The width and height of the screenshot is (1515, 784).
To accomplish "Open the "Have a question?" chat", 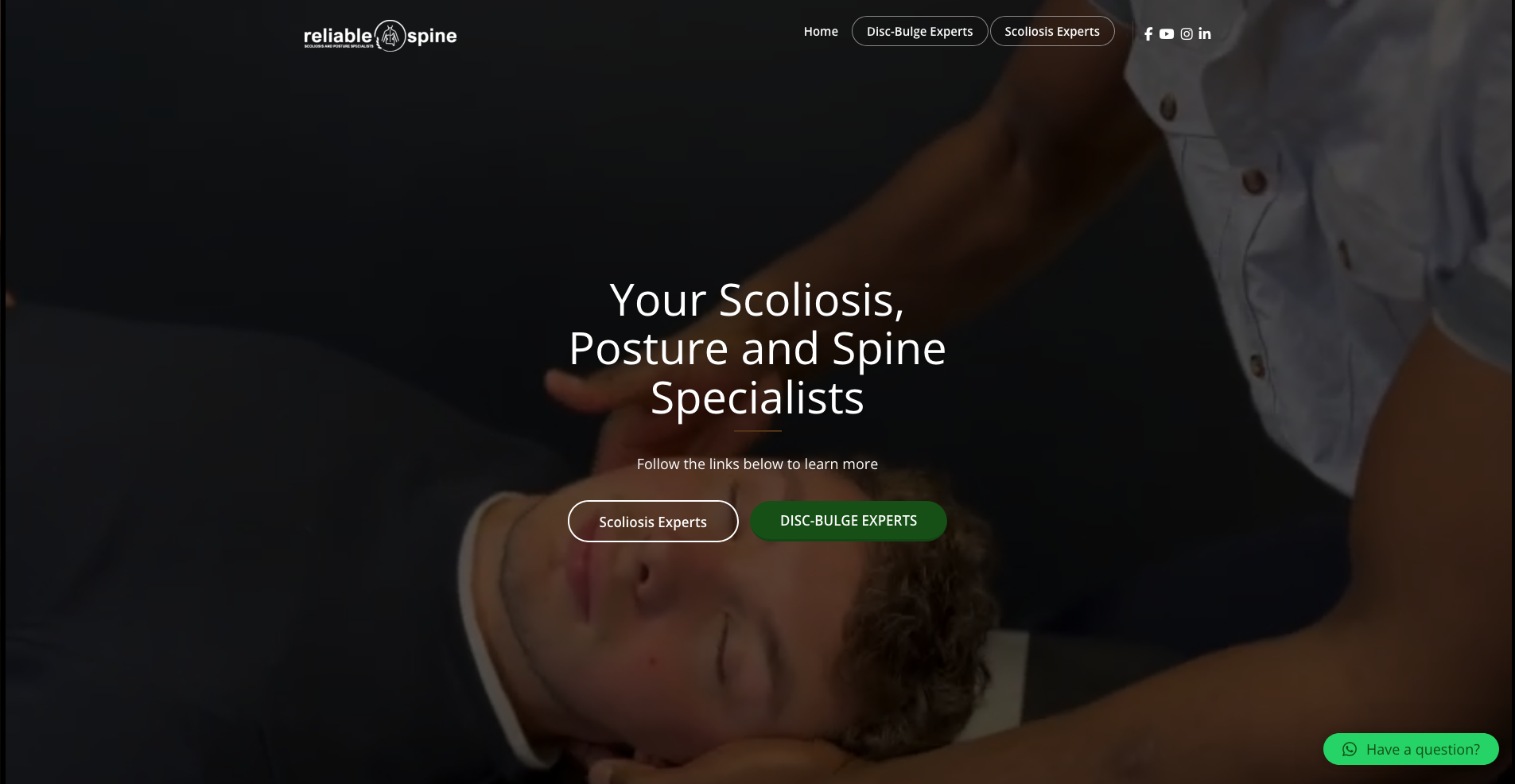I will click(1411, 749).
